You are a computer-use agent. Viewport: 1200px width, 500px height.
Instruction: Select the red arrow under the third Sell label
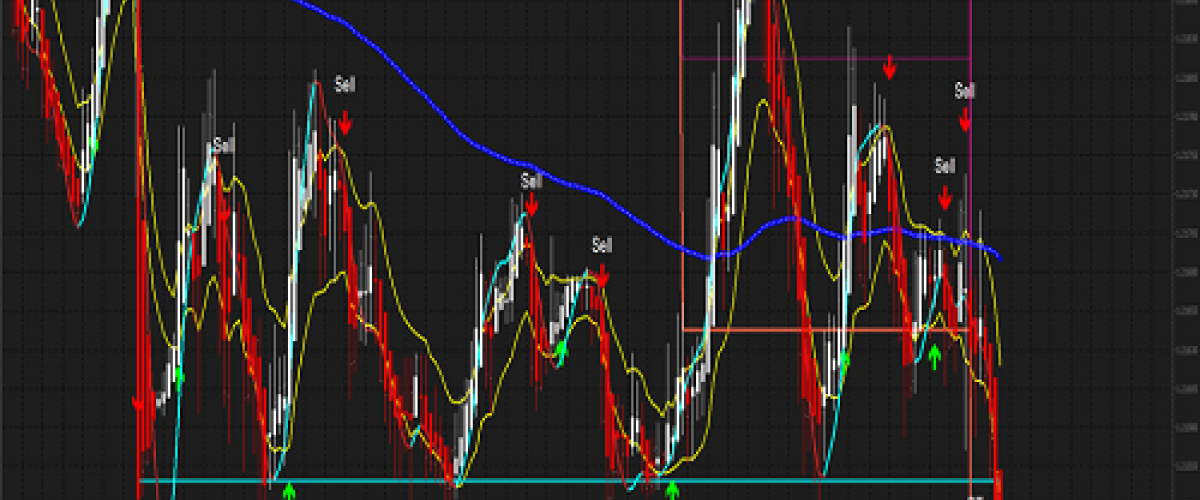click(x=531, y=205)
